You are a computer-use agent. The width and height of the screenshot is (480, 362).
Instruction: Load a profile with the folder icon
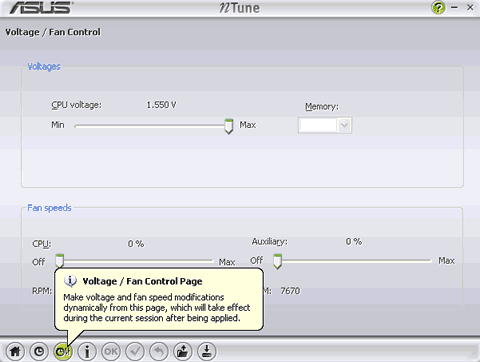183,351
